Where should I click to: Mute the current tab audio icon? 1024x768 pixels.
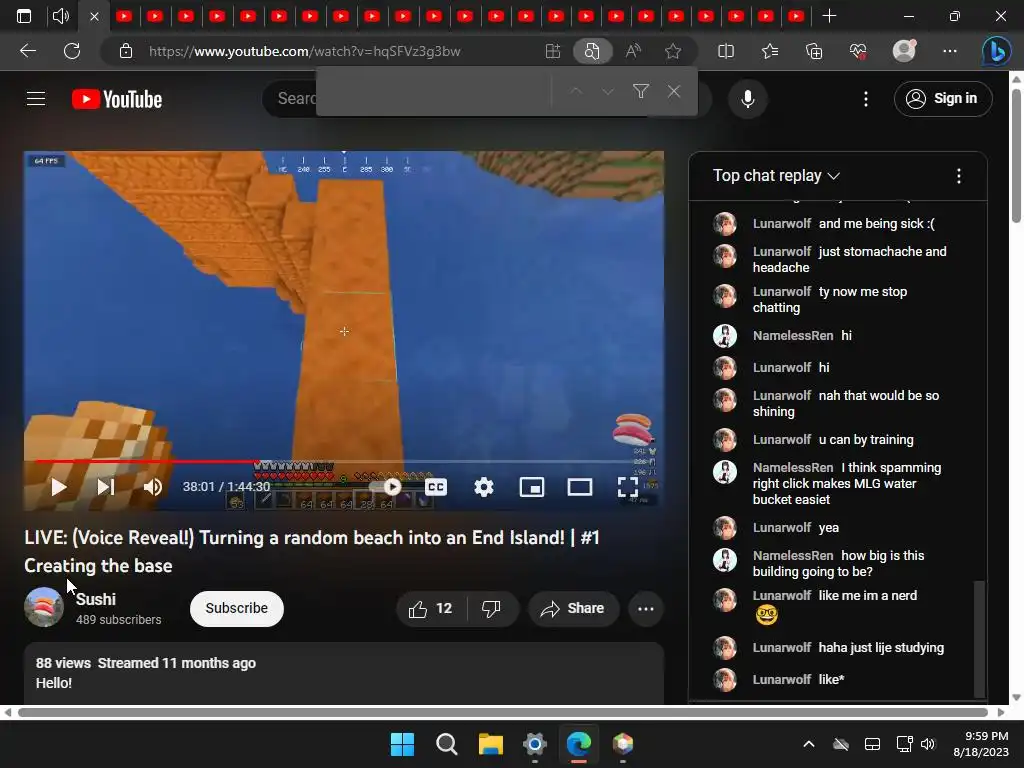(61, 16)
